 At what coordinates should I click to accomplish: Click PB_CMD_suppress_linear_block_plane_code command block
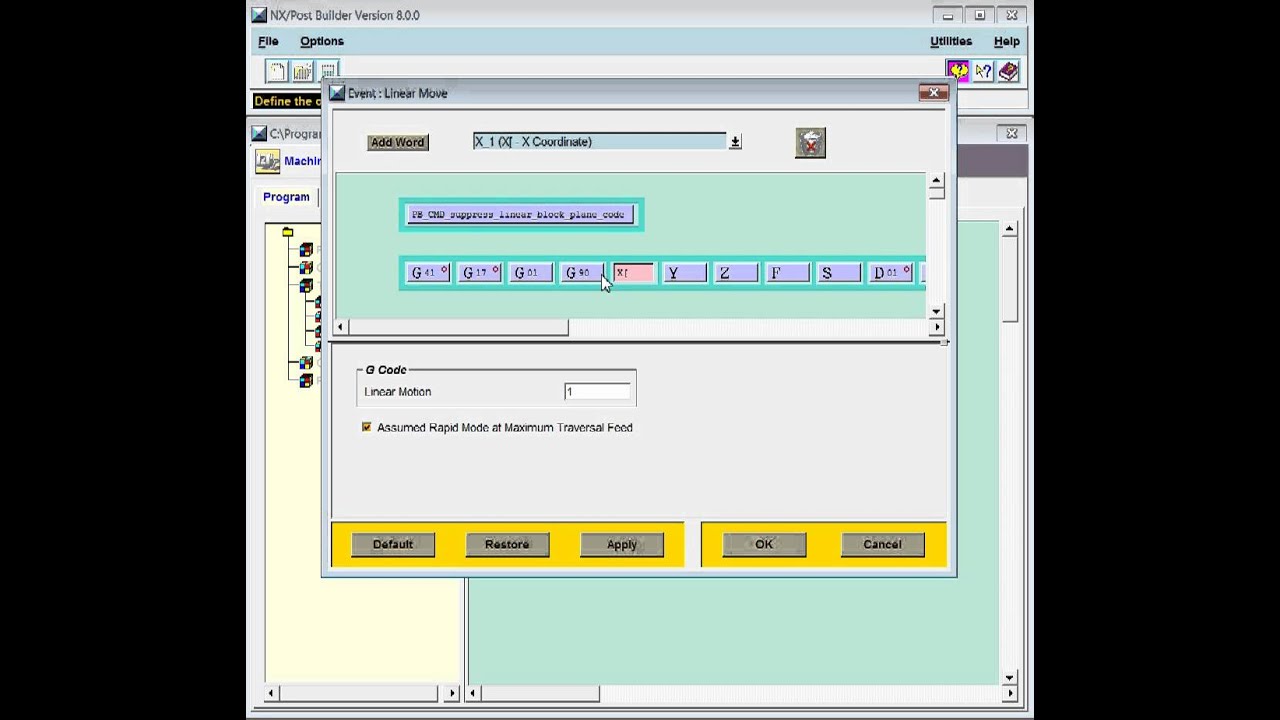(x=520, y=215)
